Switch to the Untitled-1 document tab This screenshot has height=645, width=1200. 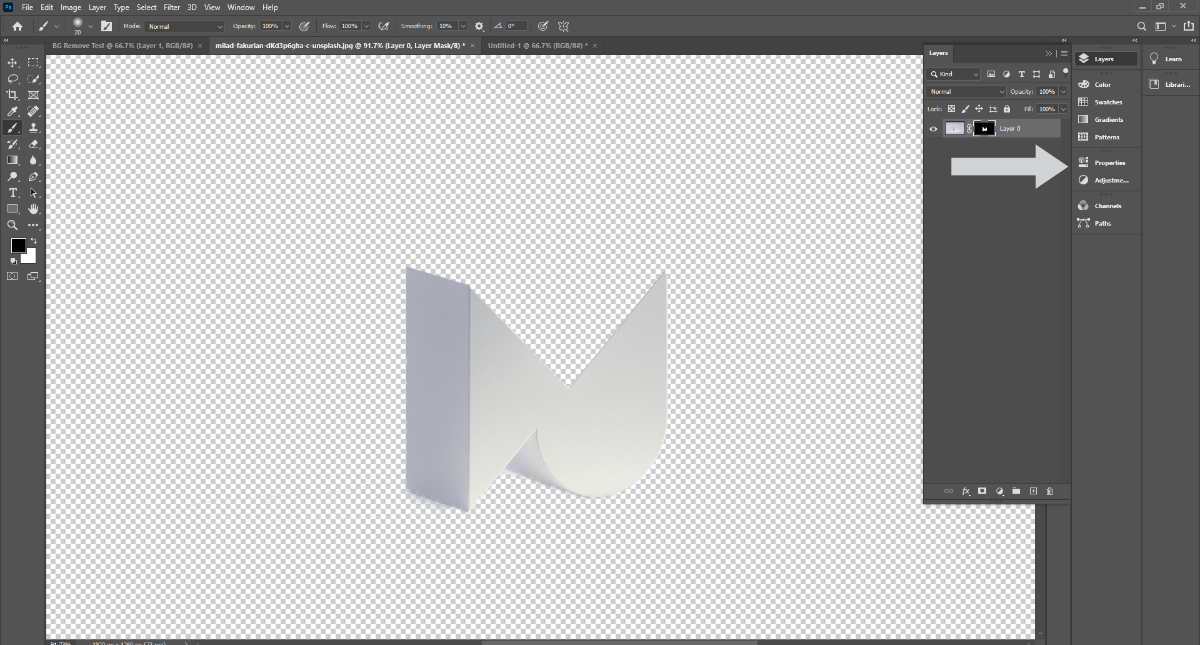coord(538,46)
